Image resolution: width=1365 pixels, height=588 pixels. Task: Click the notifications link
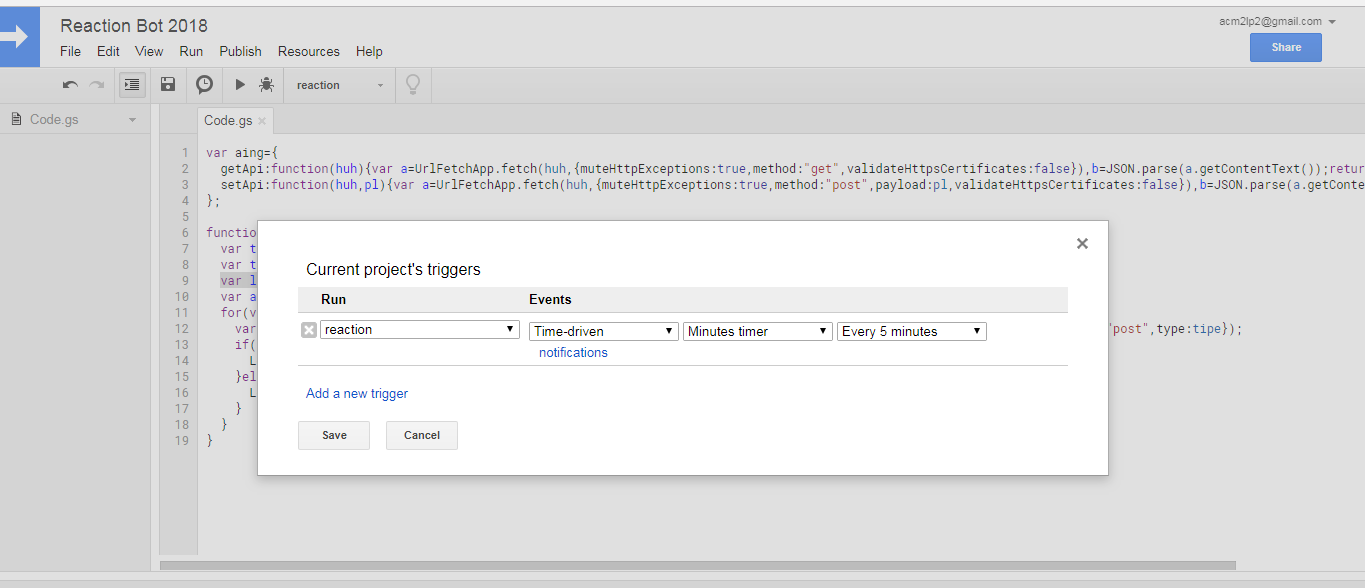pyautogui.click(x=573, y=353)
